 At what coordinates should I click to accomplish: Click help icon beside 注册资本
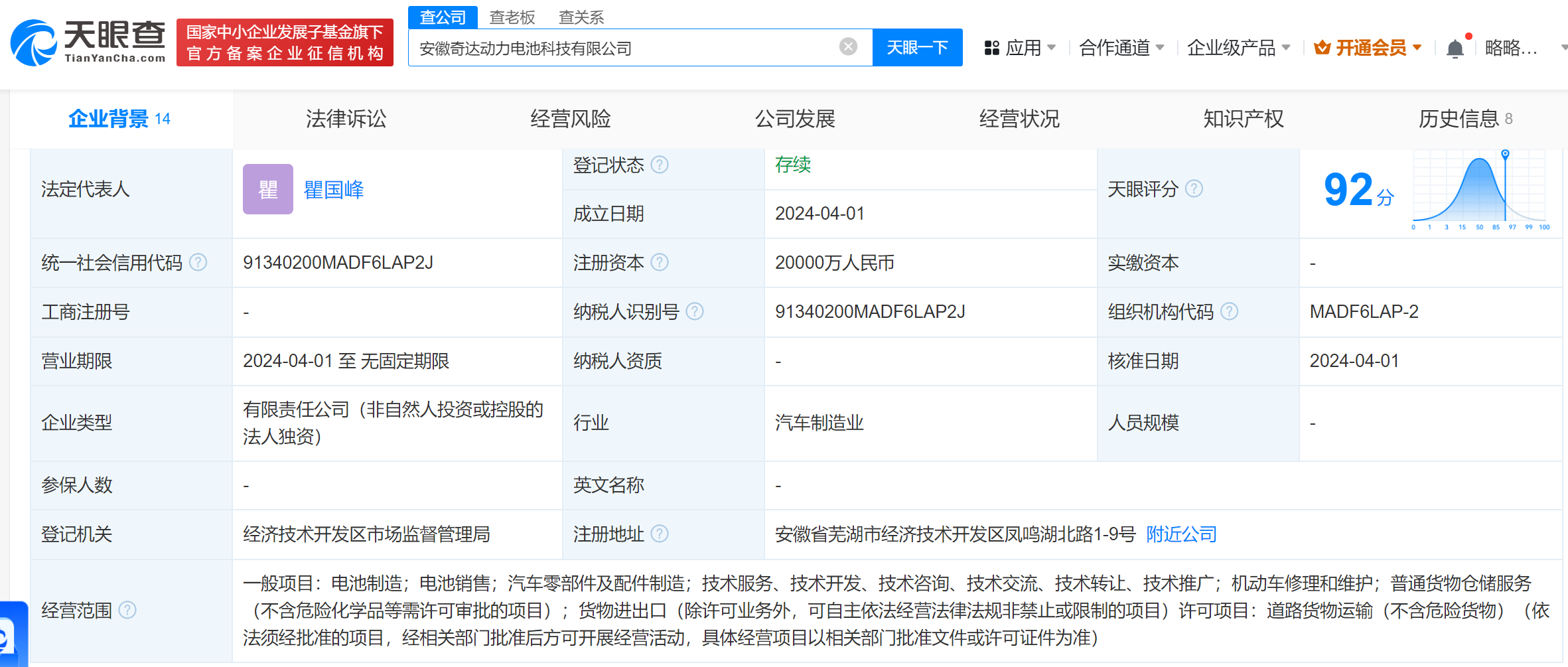[660, 263]
